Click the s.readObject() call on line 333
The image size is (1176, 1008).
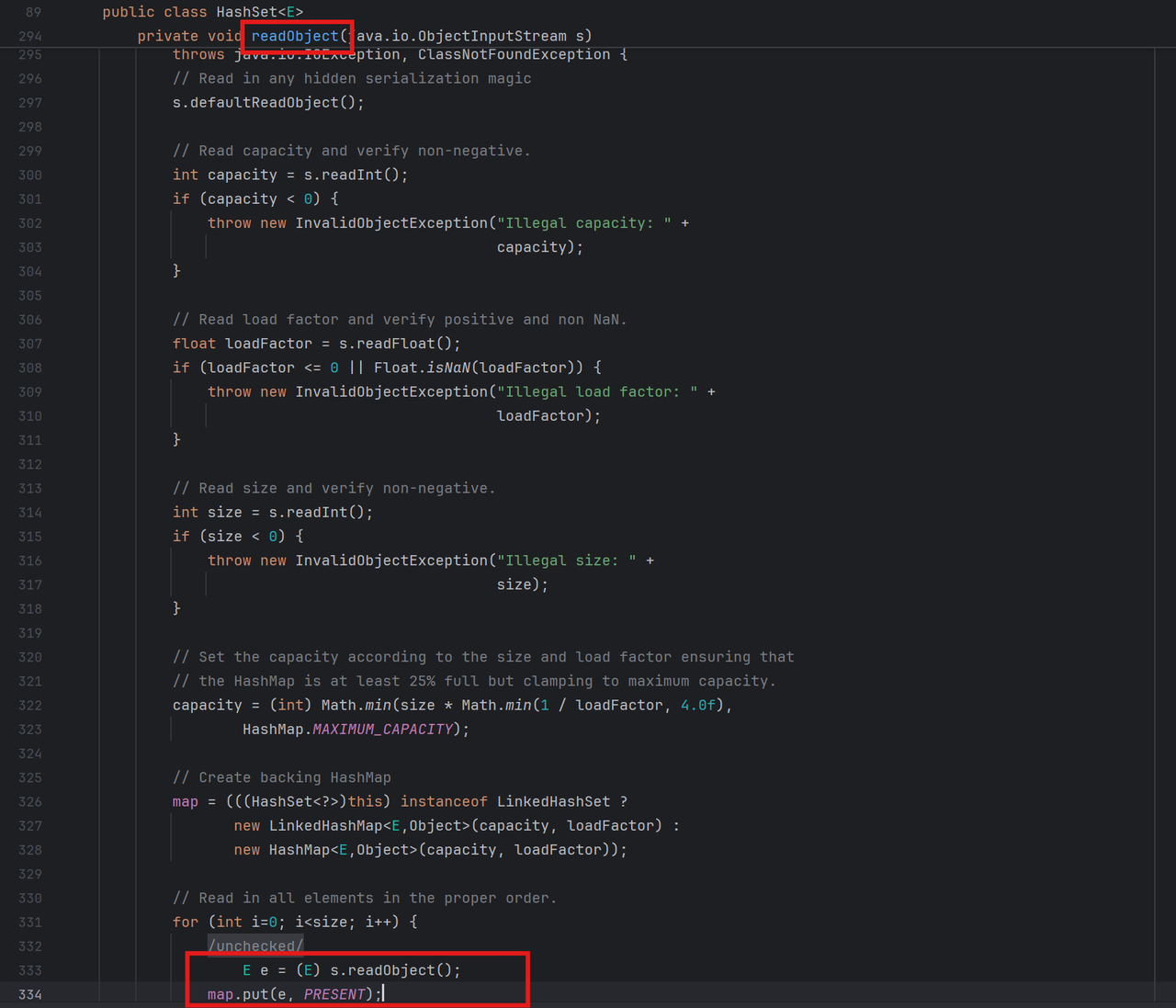pos(395,970)
